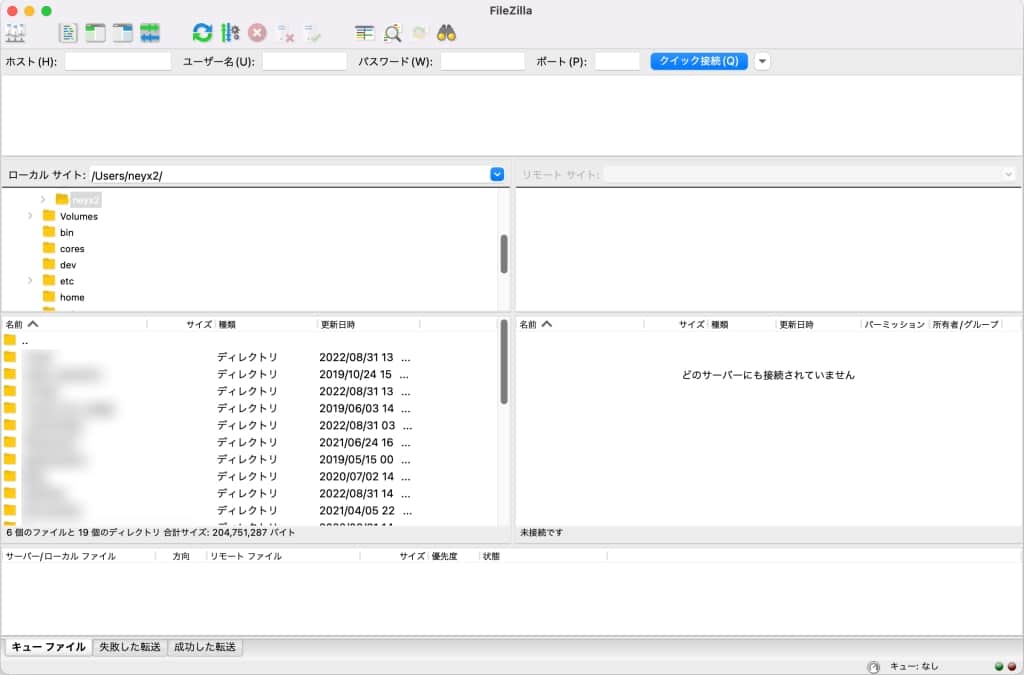Expand the etc folder chevron
The image size is (1024, 675).
30,281
